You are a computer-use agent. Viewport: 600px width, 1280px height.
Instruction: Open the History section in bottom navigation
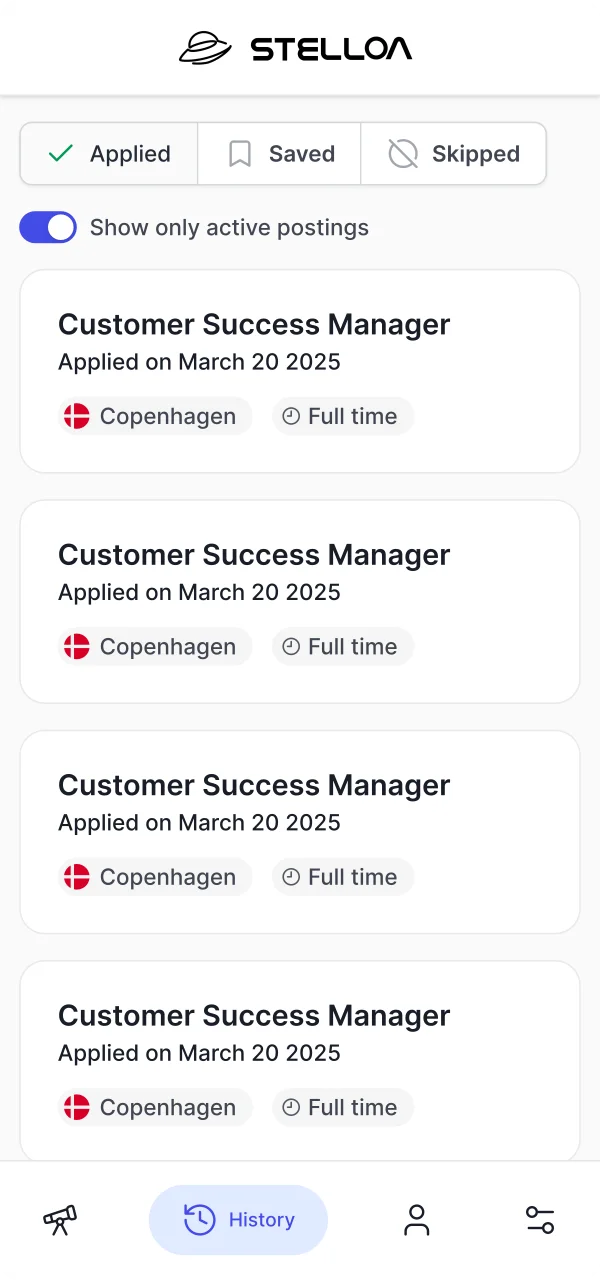click(238, 1219)
